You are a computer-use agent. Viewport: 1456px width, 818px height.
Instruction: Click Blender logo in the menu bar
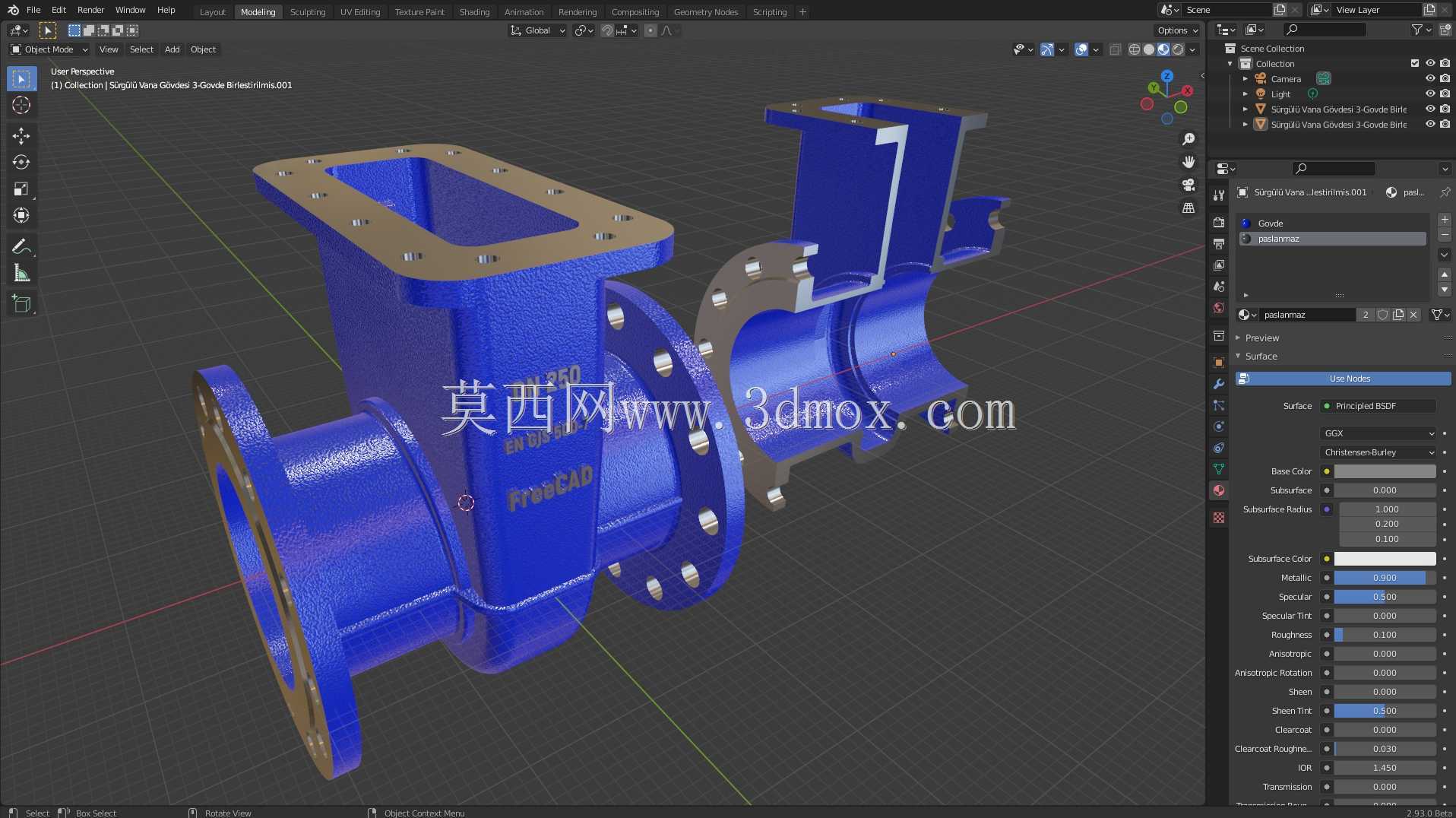[13, 10]
